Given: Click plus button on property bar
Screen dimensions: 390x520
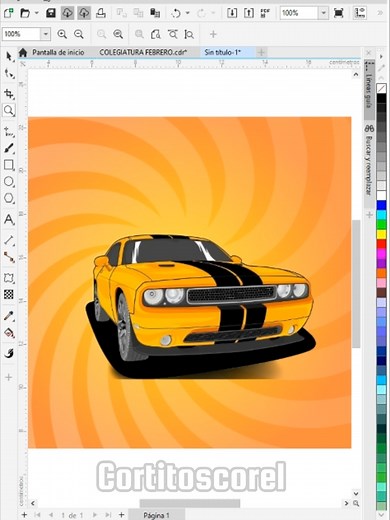Looking at the screenshot, I should (213, 34).
